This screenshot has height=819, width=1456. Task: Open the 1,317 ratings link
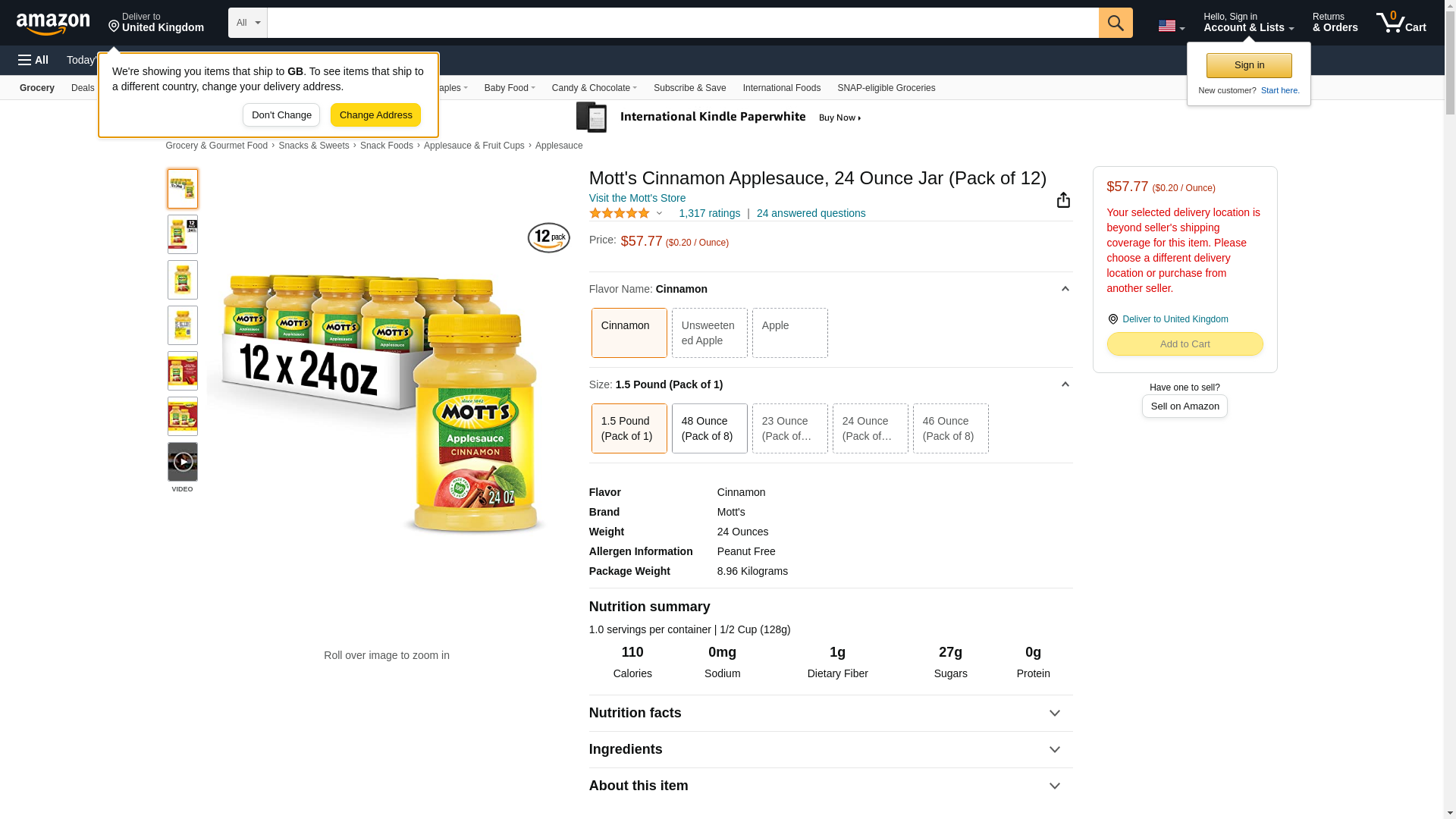coord(709,213)
